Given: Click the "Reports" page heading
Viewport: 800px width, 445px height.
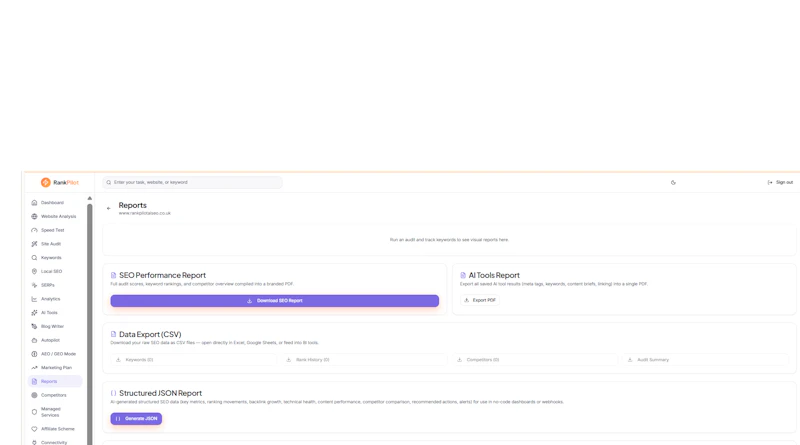Looking at the screenshot, I should click(x=133, y=205).
